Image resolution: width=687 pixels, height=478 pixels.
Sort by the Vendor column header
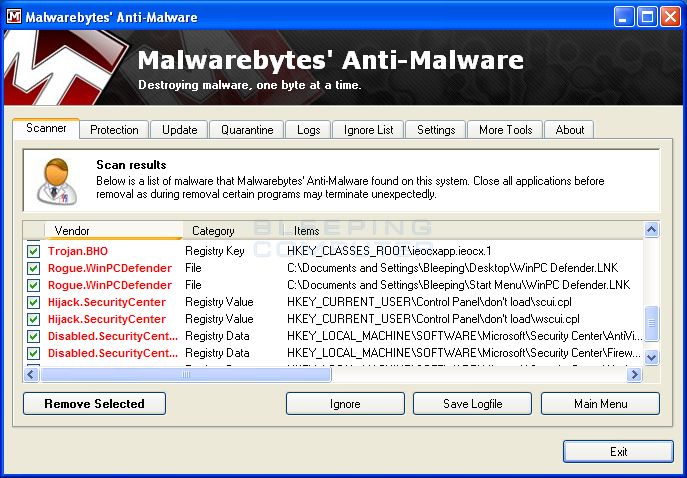pyautogui.click(x=113, y=230)
